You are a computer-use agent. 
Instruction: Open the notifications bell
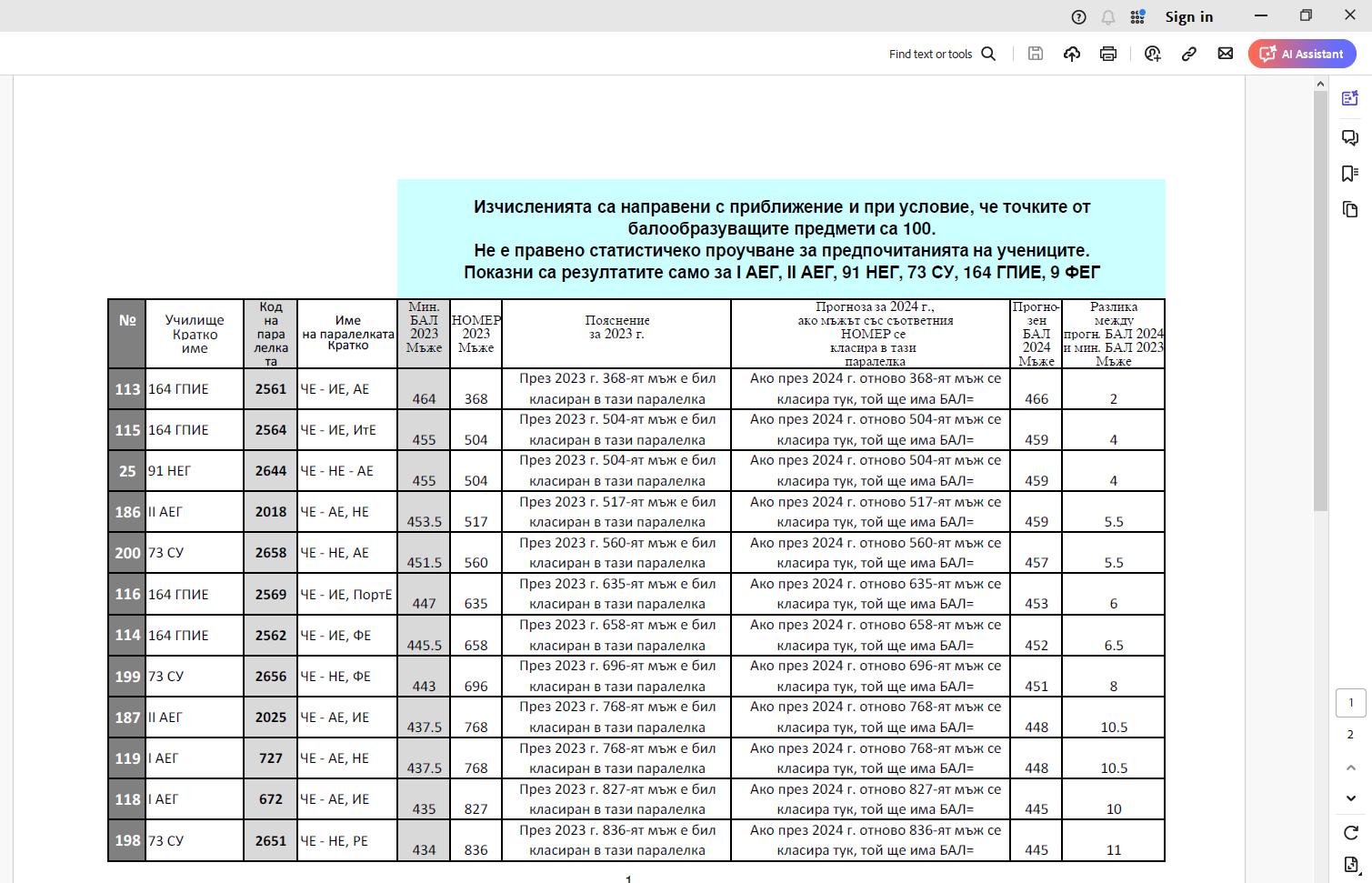tap(1107, 17)
